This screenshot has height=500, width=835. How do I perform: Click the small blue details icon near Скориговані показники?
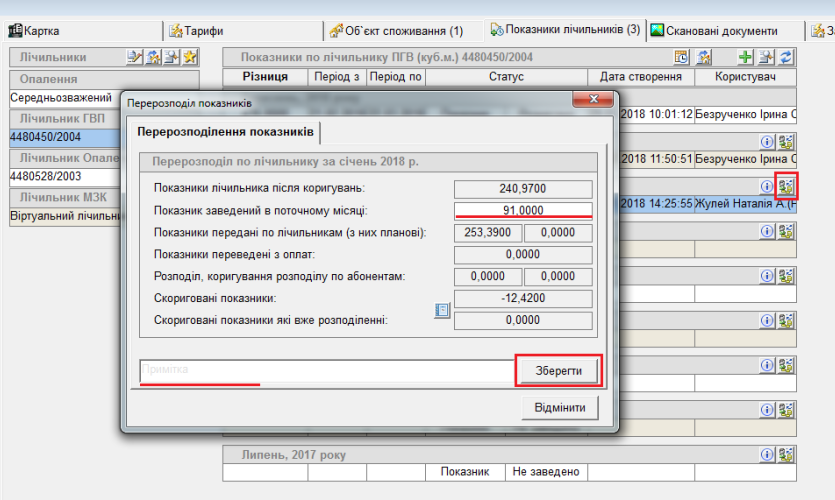[442, 311]
